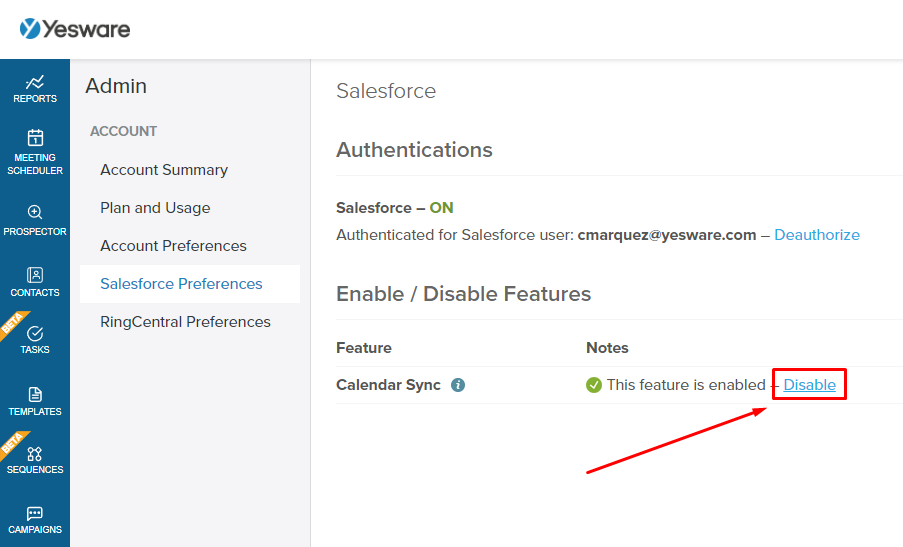
Task: Open RingCentral Preferences page
Action: (x=185, y=322)
